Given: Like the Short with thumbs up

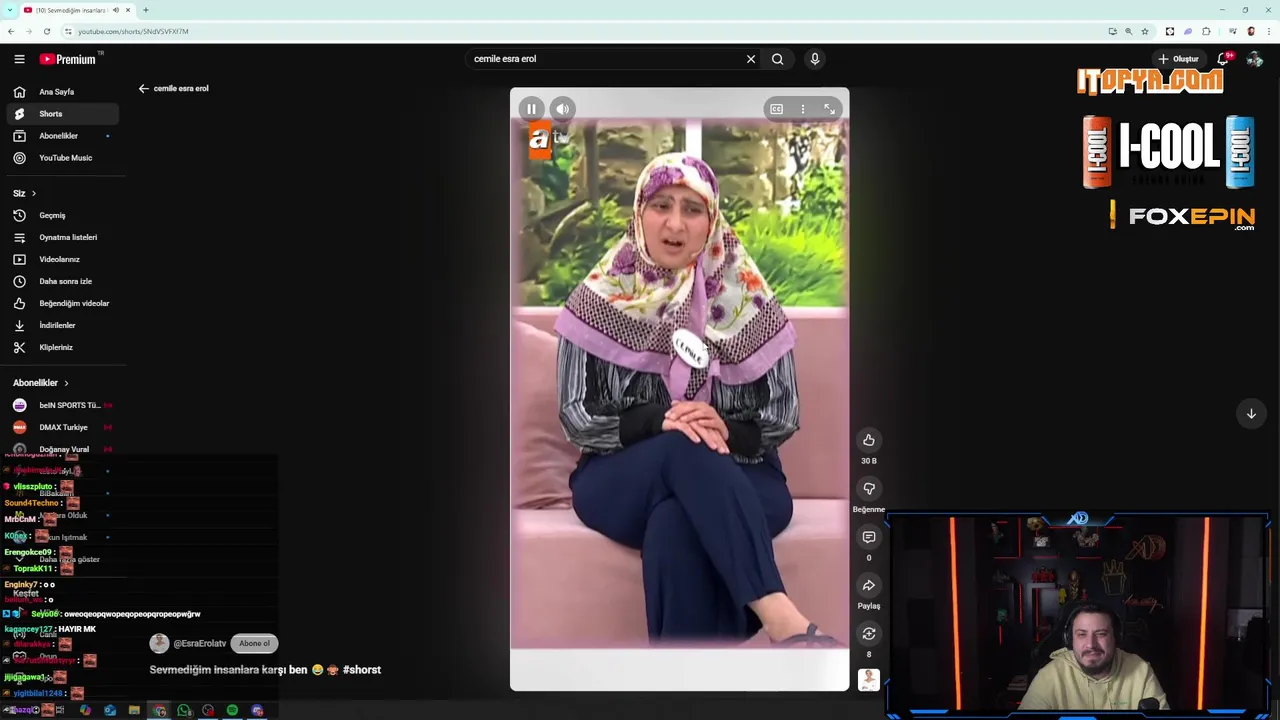Looking at the screenshot, I should pyautogui.click(x=869, y=440).
